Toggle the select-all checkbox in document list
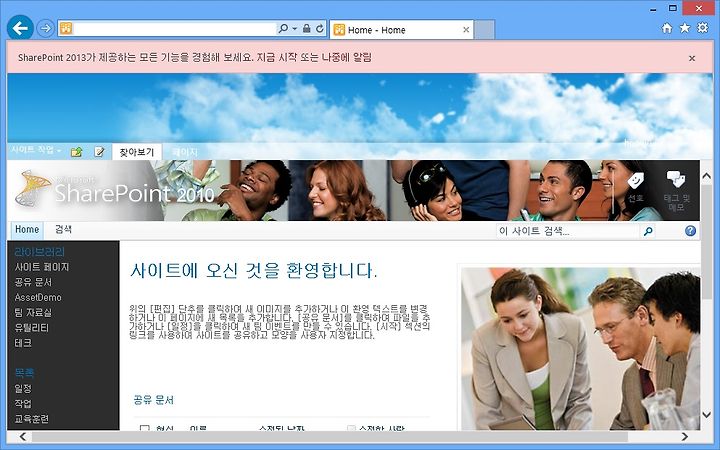The width and height of the screenshot is (720, 450). [144, 428]
